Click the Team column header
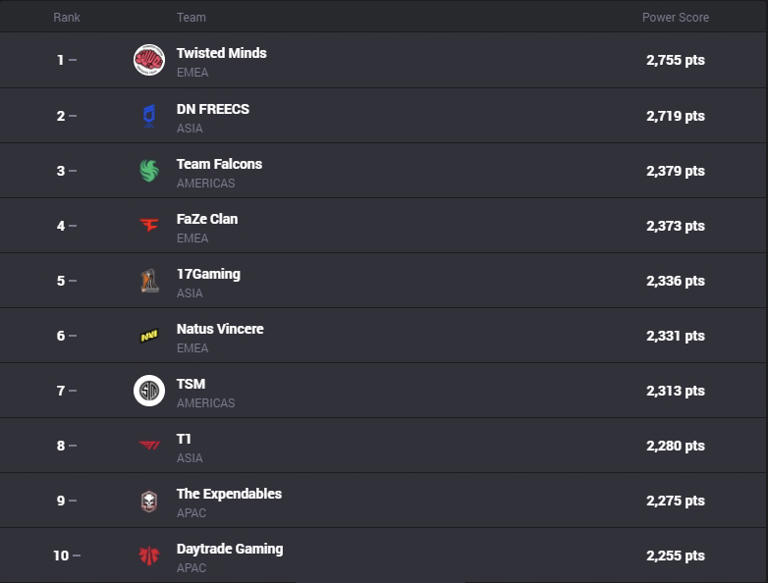Viewport: 768px width, 583px height. click(x=191, y=17)
